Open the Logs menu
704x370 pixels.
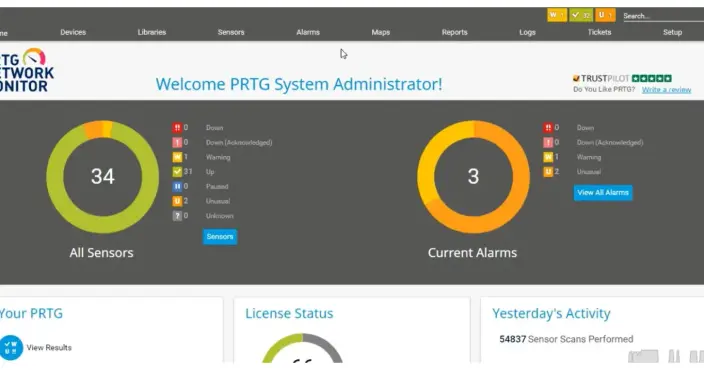pyautogui.click(x=527, y=32)
